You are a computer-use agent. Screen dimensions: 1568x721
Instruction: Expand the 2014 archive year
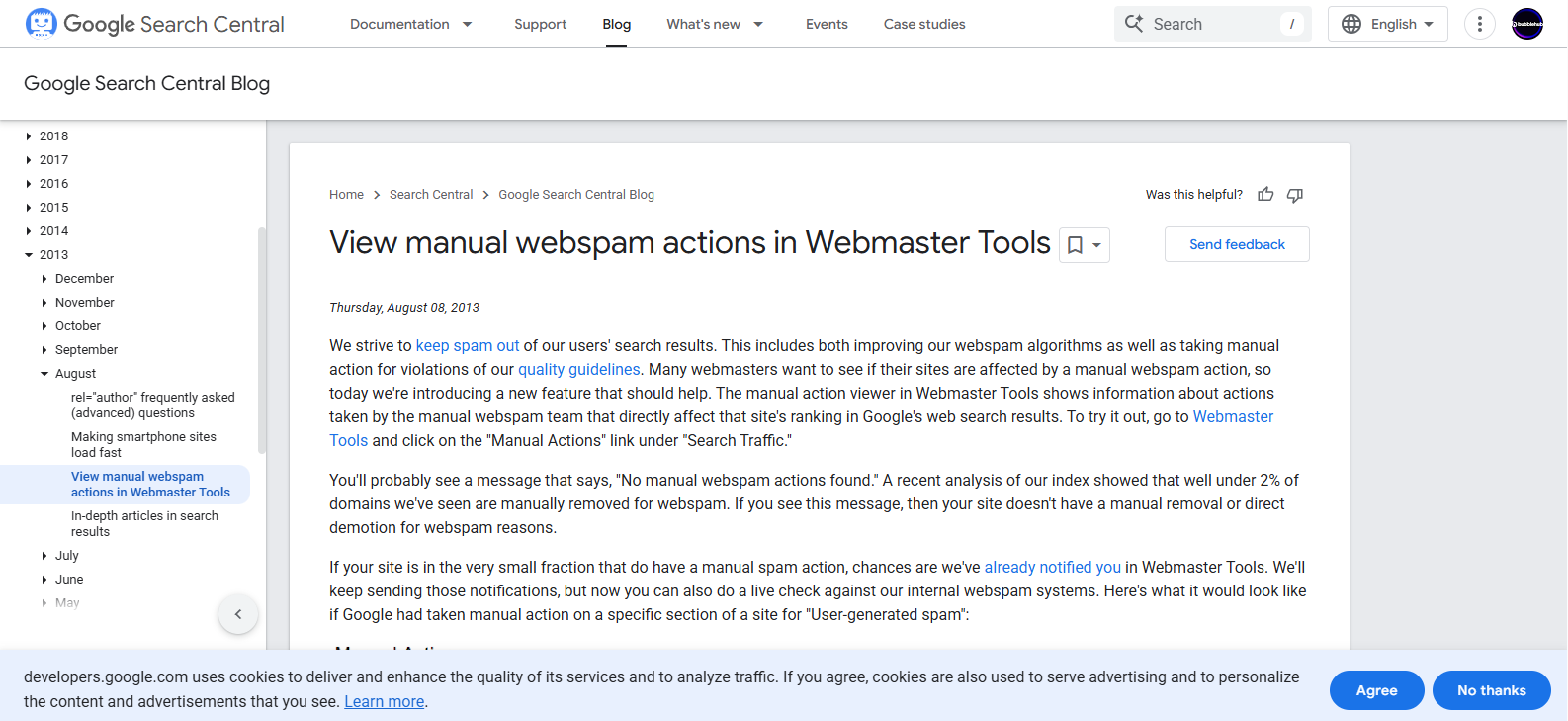coord(29,231)
